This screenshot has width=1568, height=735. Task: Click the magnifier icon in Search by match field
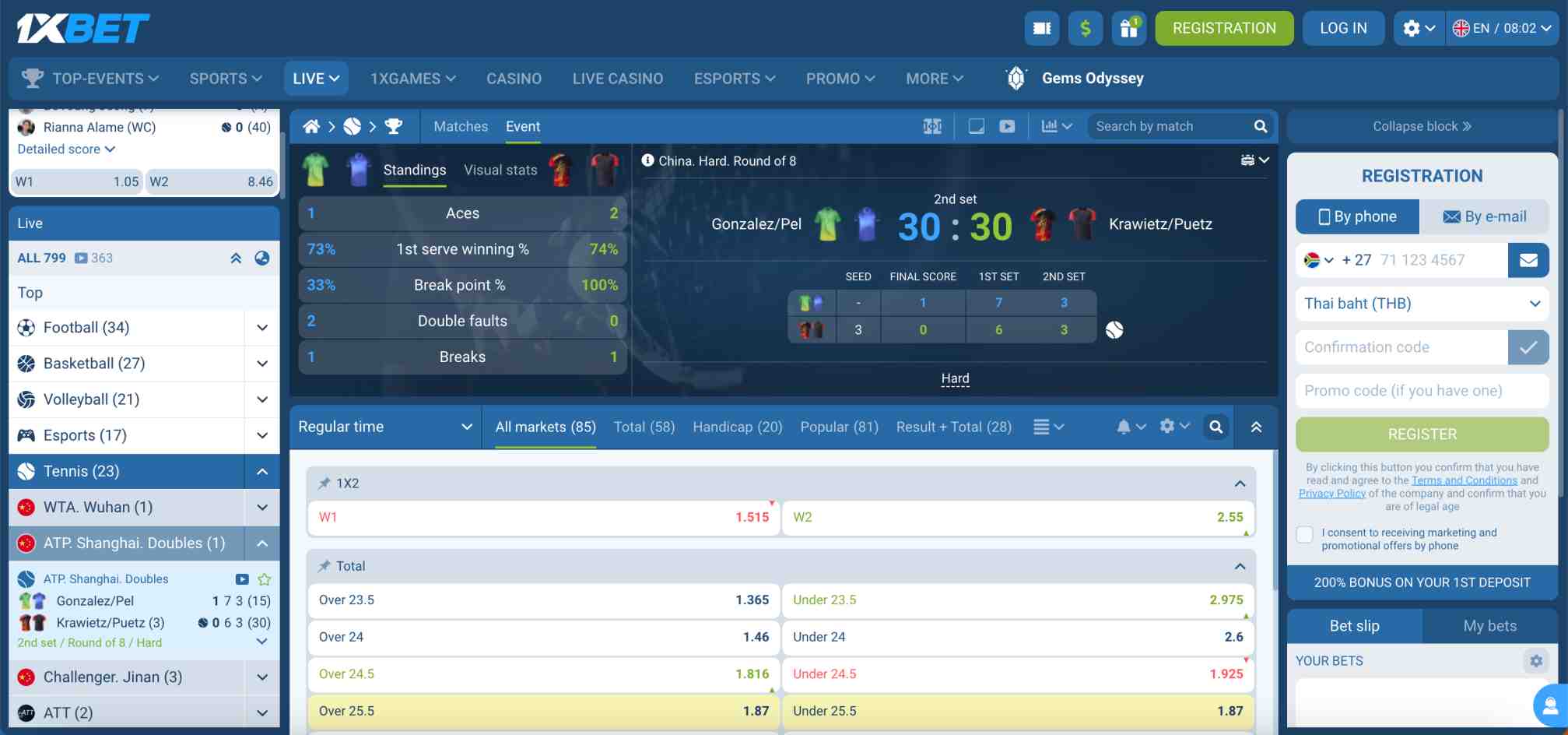[1260, 125]
